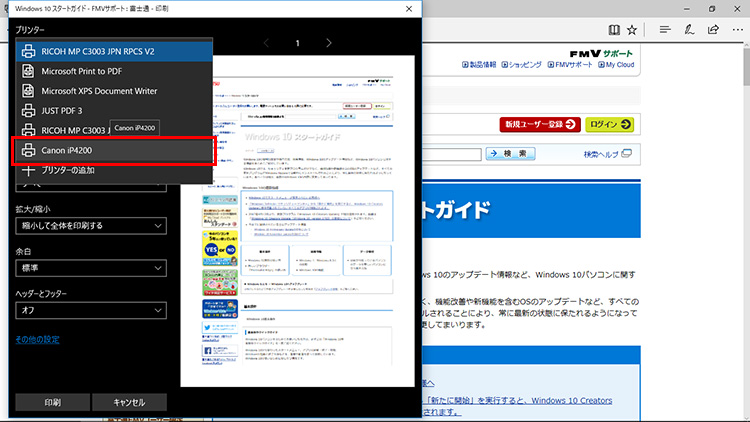Screen dimensions: 750x422
Task: Choose Microsoft Print to PDF printer
Action: [x=112, y=71]
